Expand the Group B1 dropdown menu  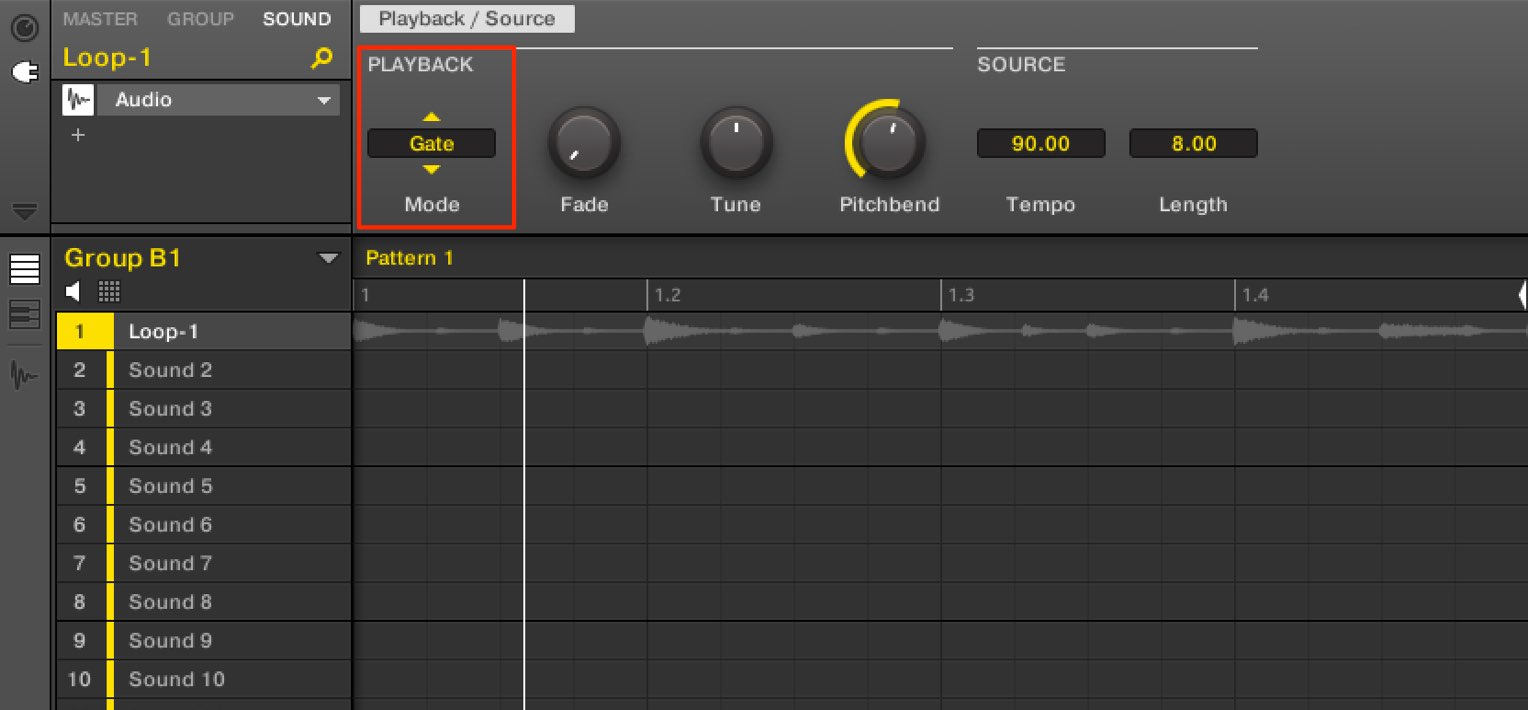point(328,258)
